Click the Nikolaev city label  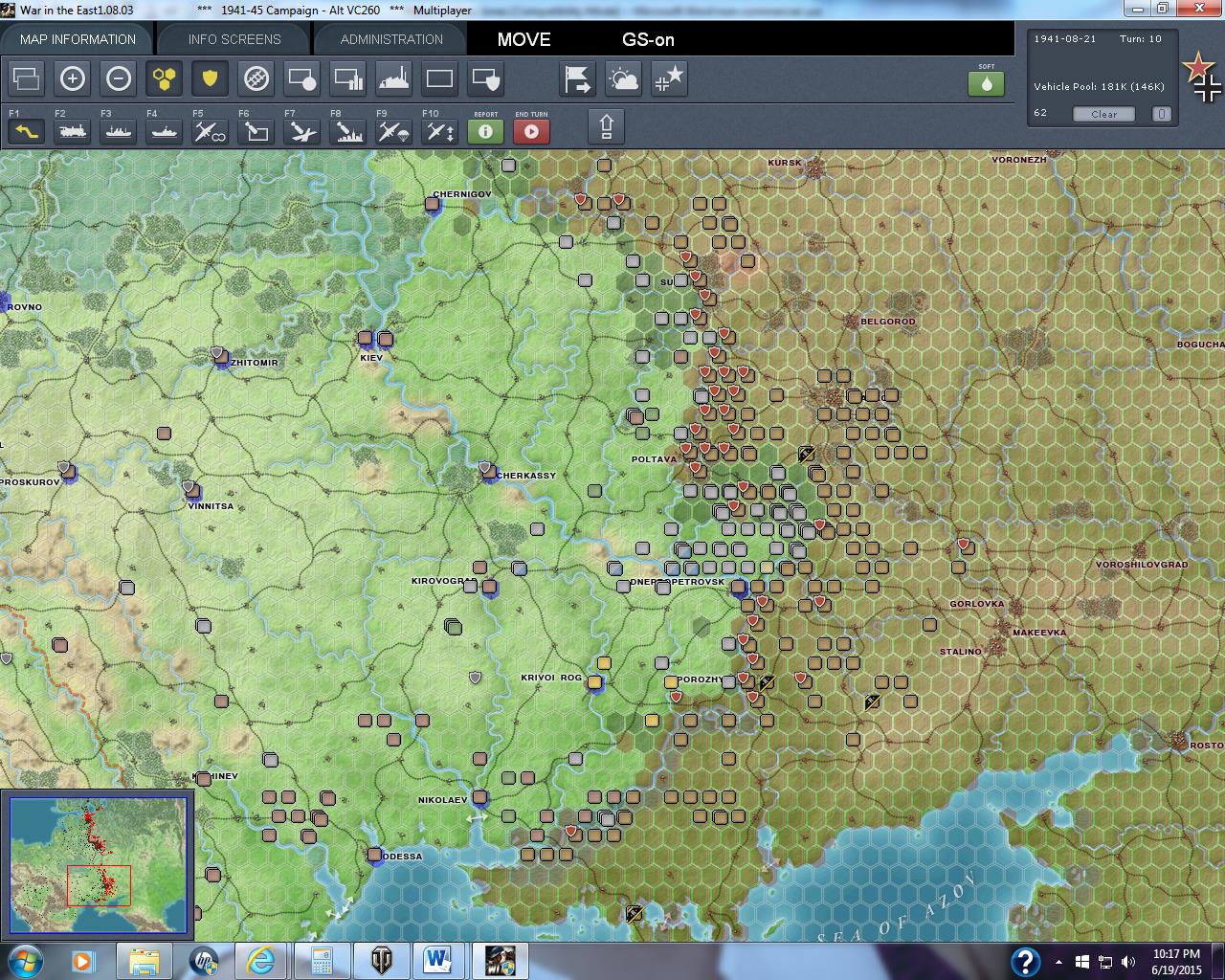tap(442, 800)
